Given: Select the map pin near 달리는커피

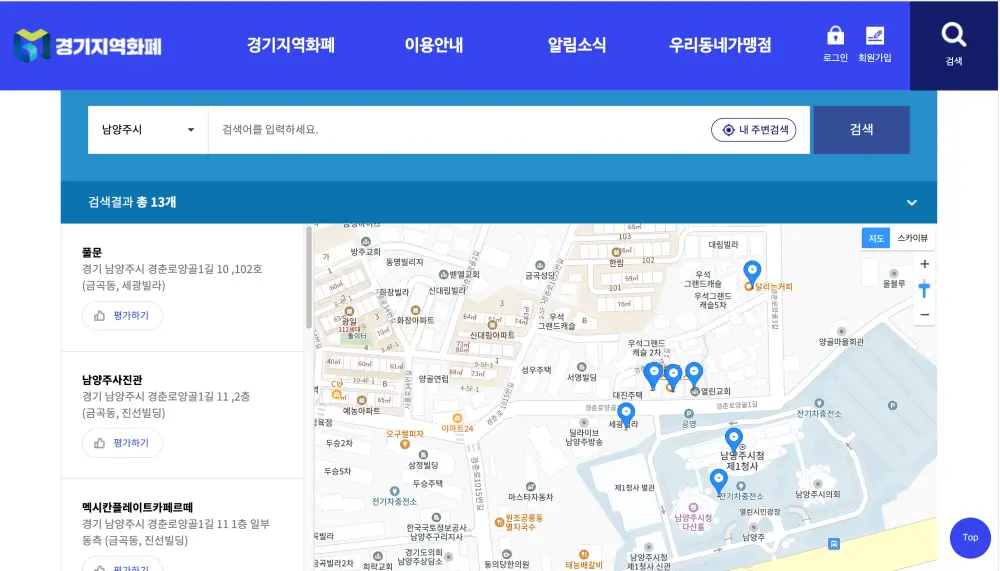Looking at the screenshot, I should click(x=752, y=272).
